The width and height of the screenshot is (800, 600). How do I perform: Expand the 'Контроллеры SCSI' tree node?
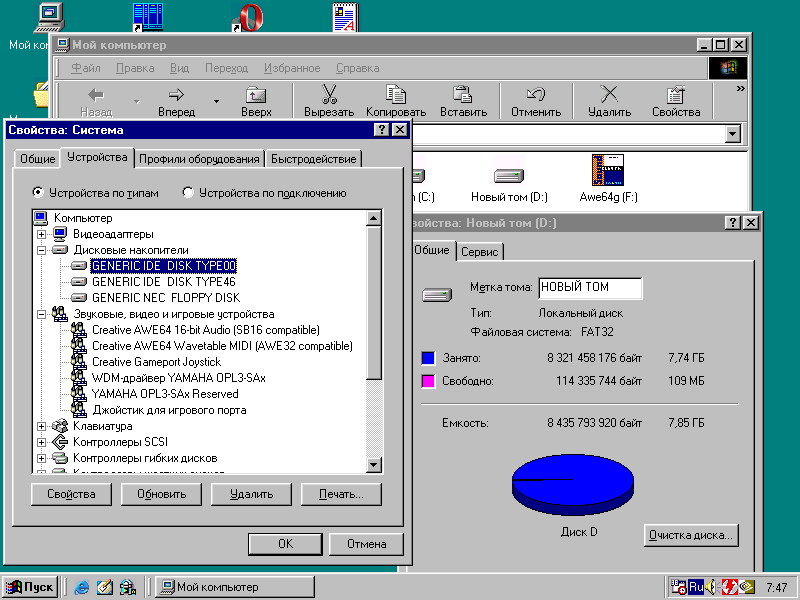[x=42, y=442]
